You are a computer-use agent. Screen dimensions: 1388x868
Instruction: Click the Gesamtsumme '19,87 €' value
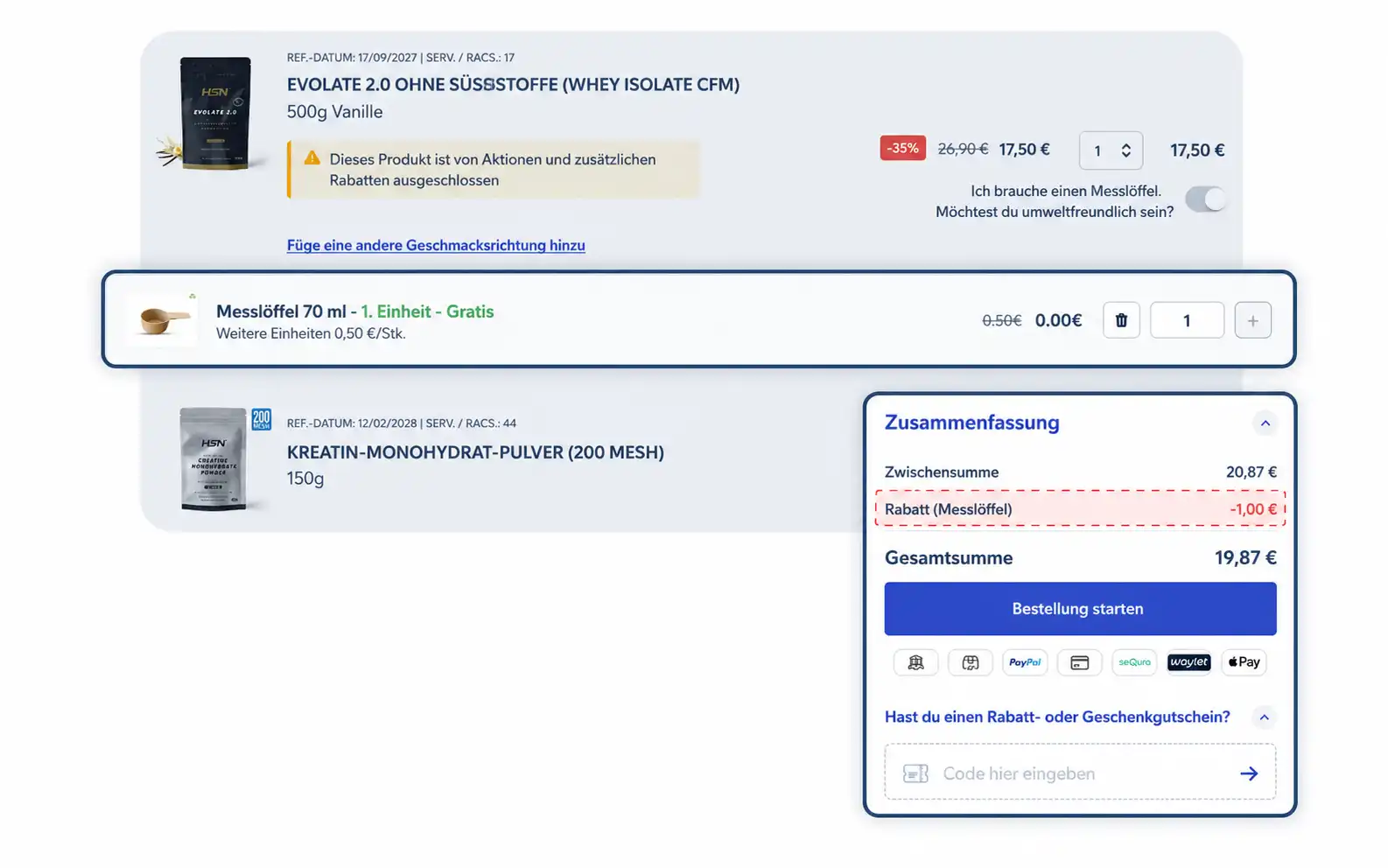pyautogui.click(x=1245, y=558)
